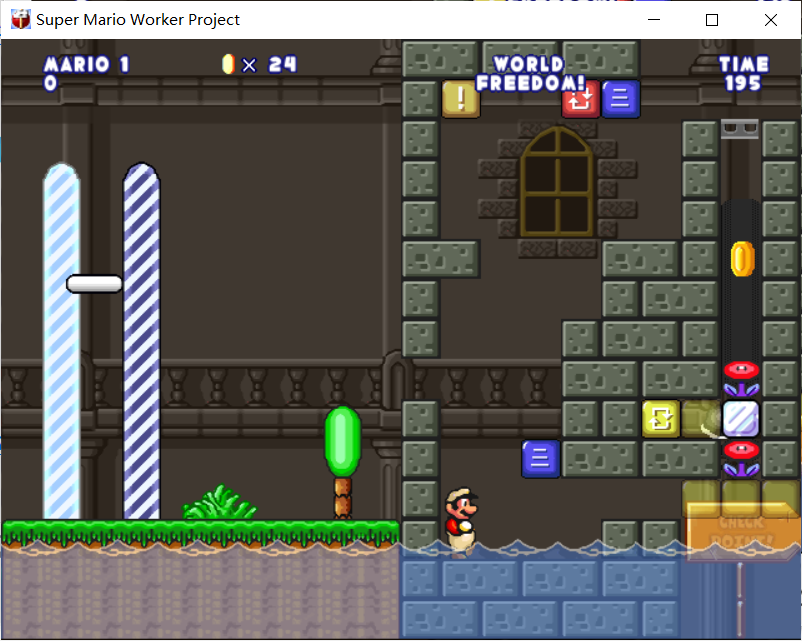Minimize the Super Mario Worker Project window
802x641 pixels.
click(x=654, y=19)
